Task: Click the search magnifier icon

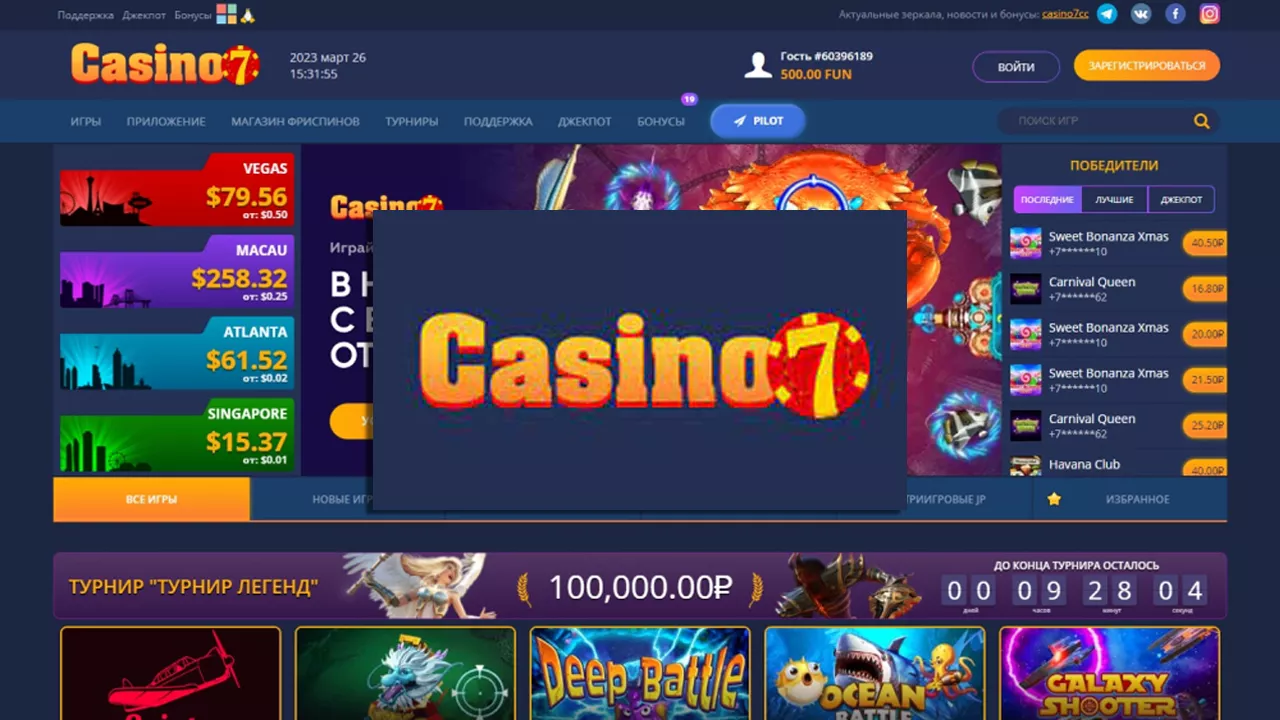Action: point(1201,121)
